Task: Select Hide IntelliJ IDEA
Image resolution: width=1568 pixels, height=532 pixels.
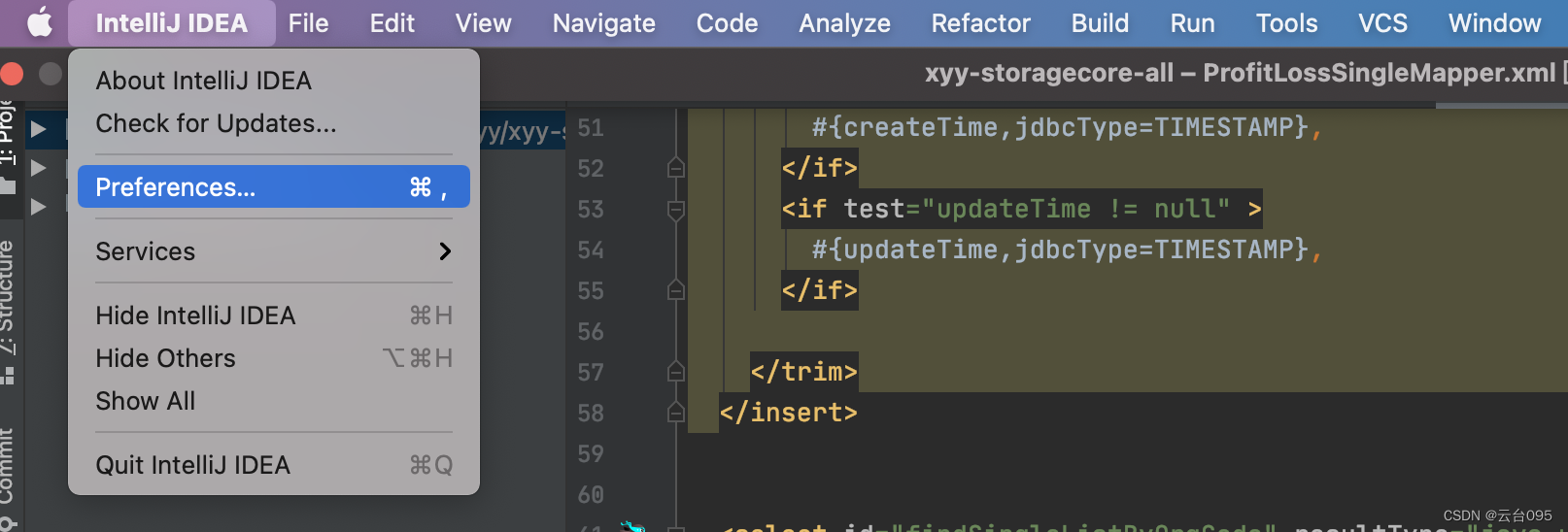Action: [274, 316]
